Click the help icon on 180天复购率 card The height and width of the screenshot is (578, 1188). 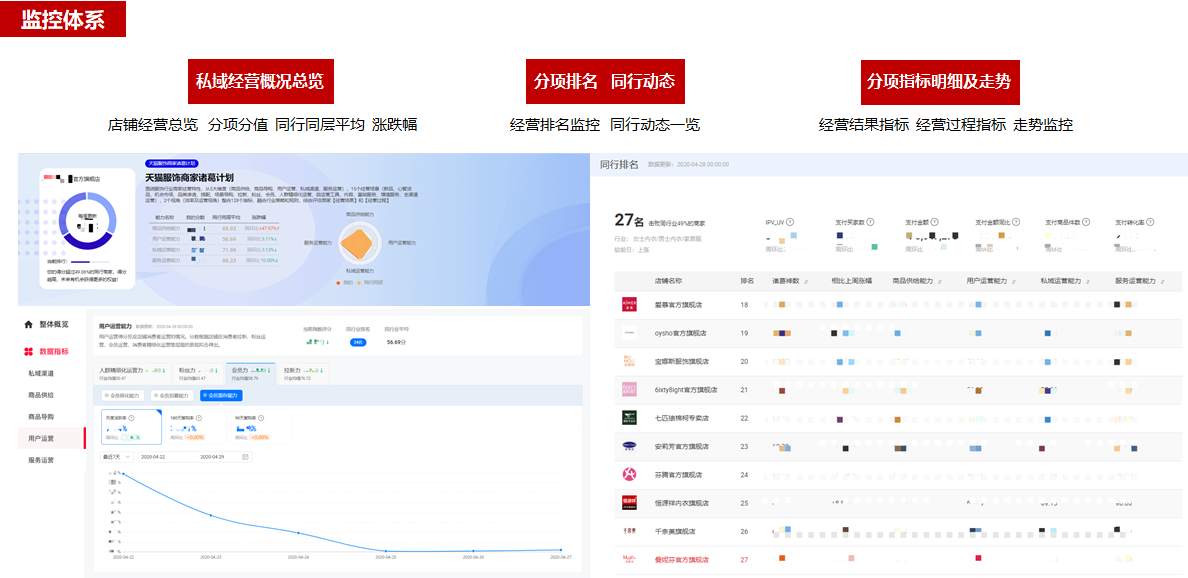click(197, 418)
